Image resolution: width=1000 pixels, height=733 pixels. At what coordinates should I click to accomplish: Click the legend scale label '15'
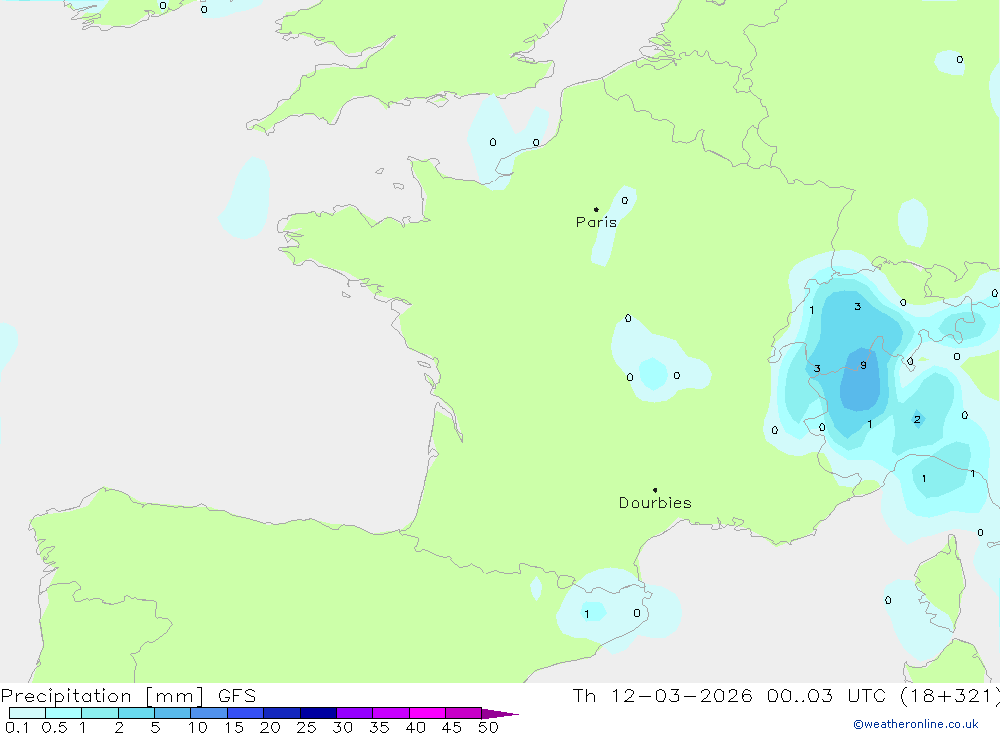coord(233,727)
